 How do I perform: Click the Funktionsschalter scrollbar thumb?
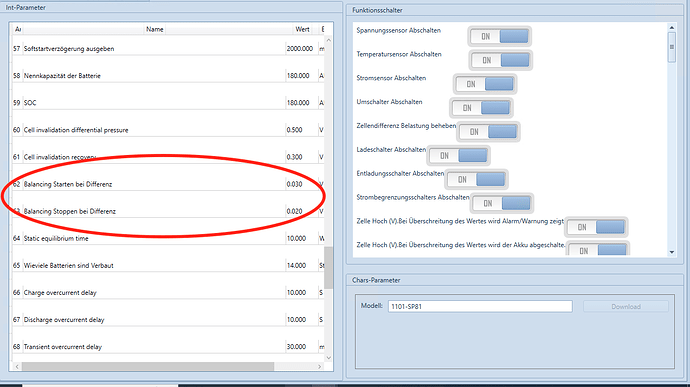(x=672, y=48)
